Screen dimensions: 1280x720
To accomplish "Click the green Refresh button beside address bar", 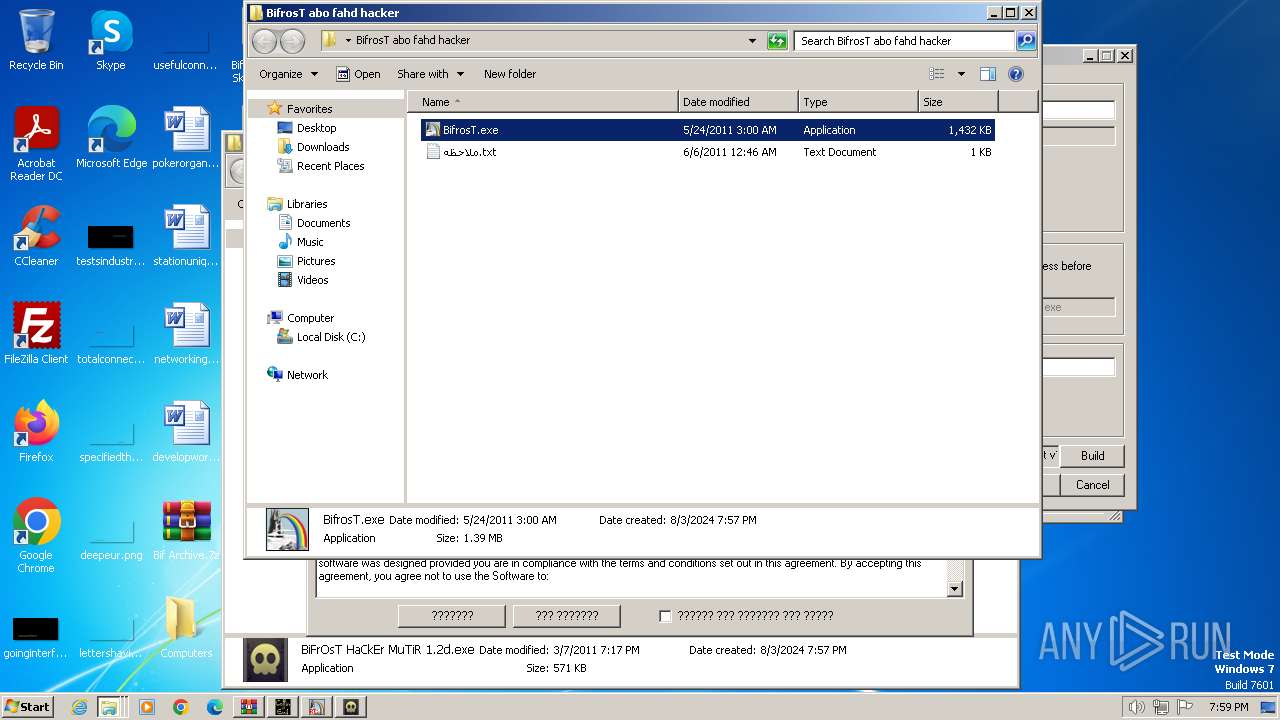I will coord(777,41).
